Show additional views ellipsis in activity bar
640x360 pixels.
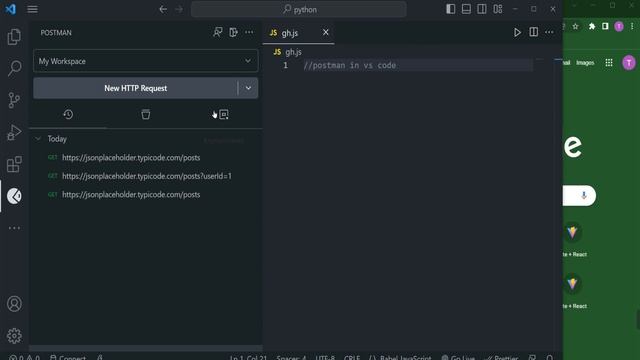click(x=14, y=228)
